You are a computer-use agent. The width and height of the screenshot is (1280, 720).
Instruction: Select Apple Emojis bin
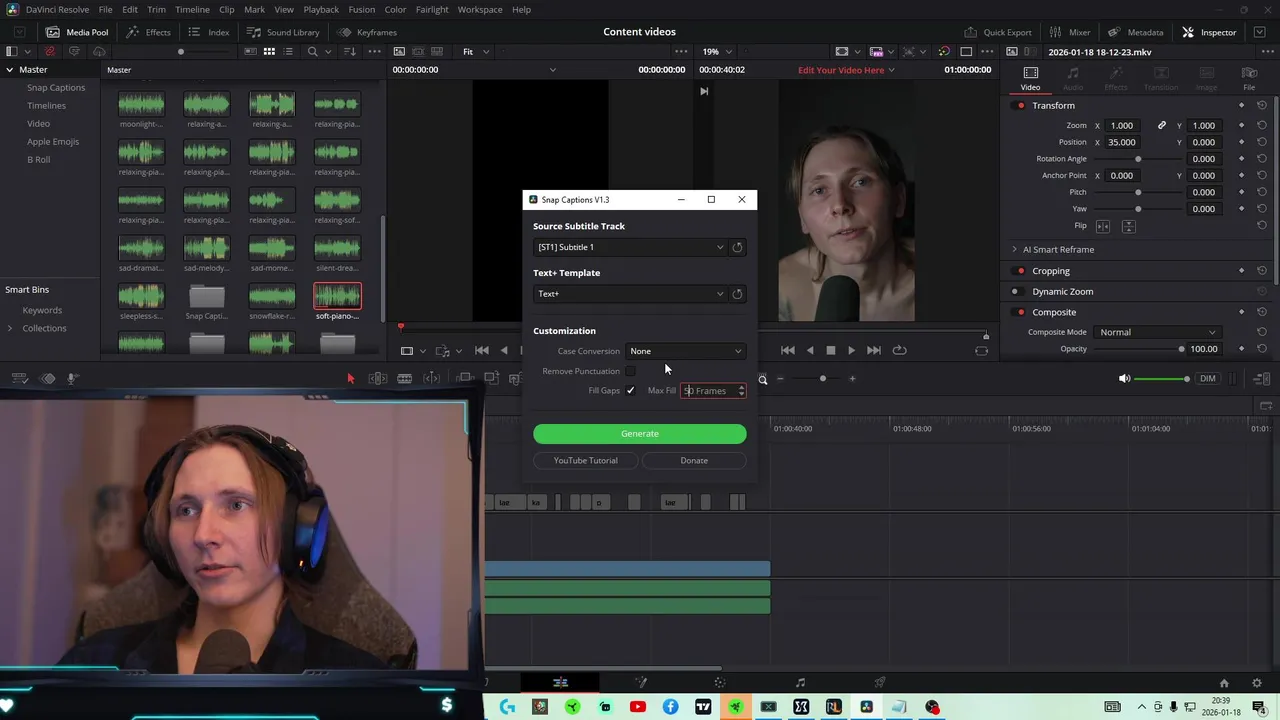(53, 141)
